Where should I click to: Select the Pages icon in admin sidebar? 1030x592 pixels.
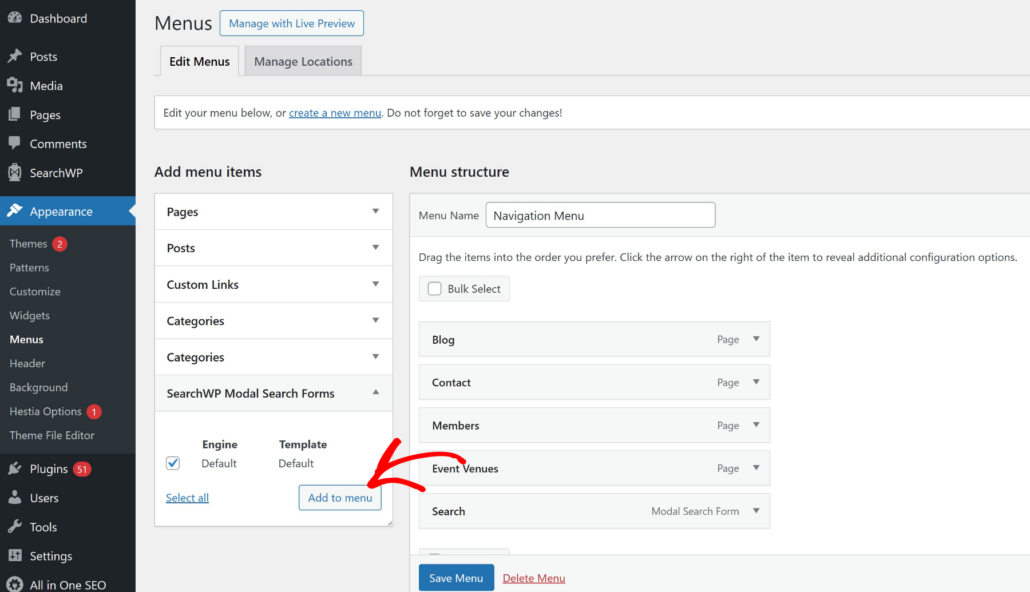coord(14,114)
